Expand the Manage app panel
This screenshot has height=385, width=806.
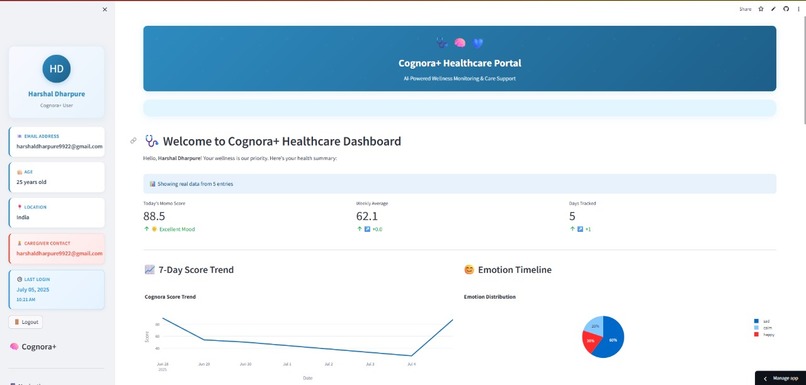pyautogui.click(x=780, y=378)
